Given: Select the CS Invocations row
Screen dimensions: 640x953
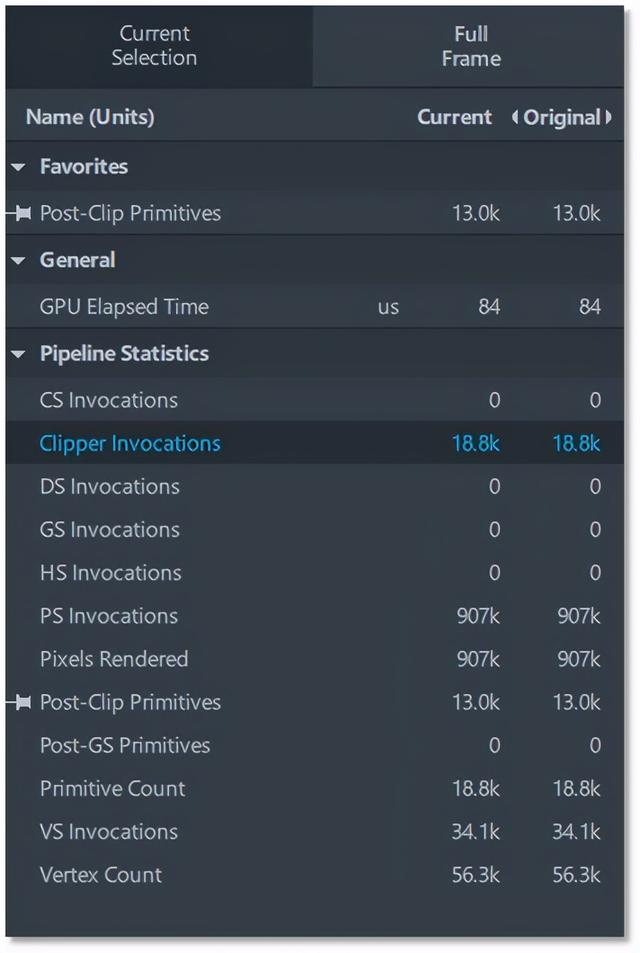Looking at the screenshot, I should tap(108, 400).
